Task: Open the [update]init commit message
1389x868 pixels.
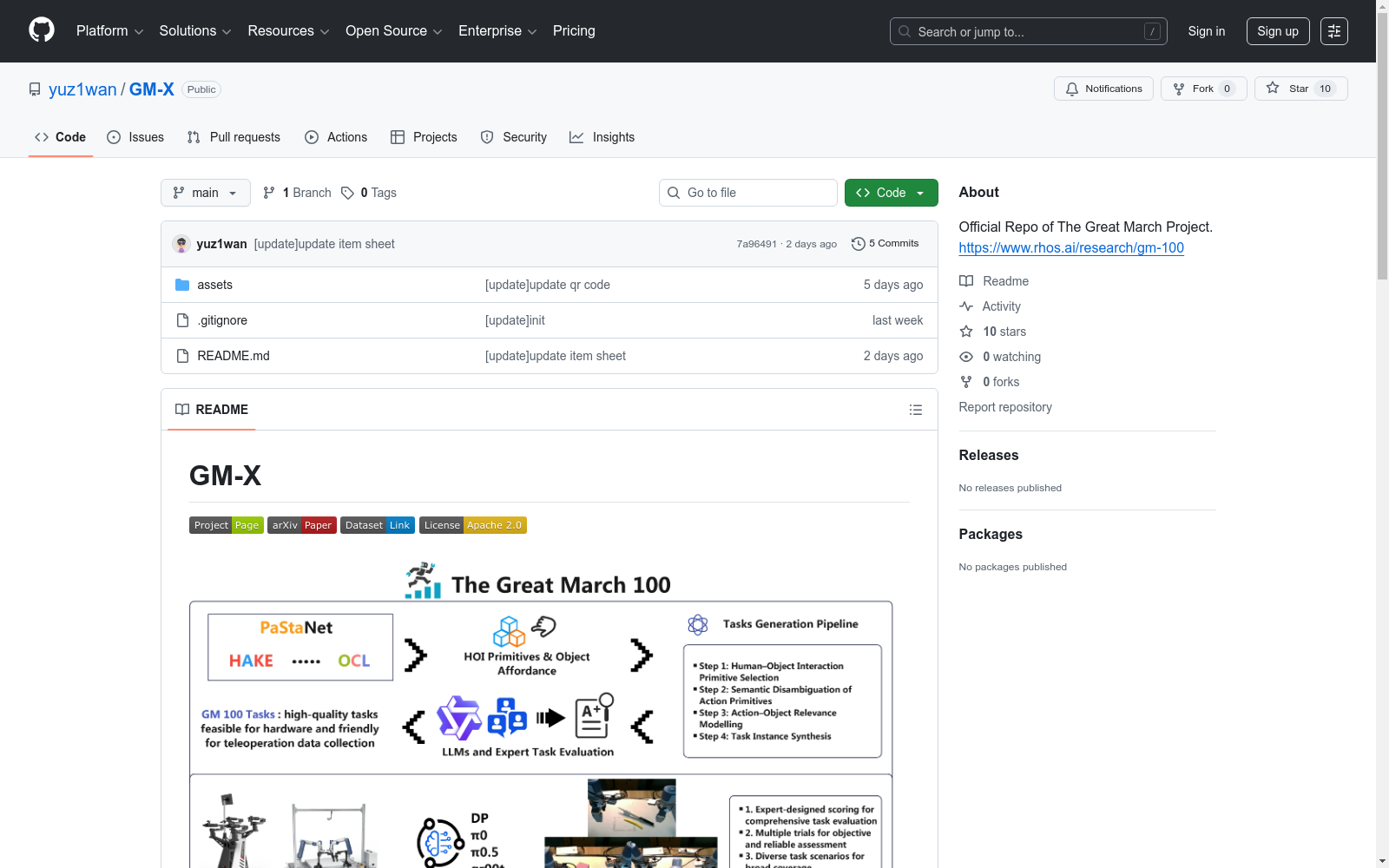Action: pyautogui.click(x=515, y=320)
